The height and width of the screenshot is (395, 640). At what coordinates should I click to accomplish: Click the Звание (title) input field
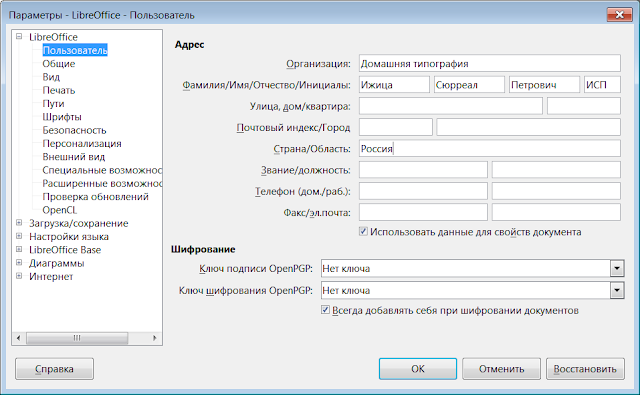coord(423,169)
